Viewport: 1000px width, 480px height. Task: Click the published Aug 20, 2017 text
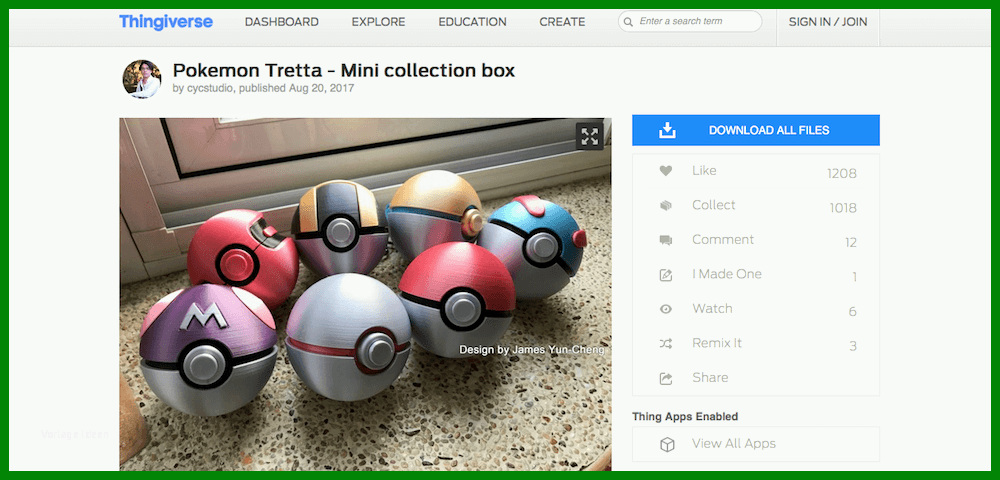297,89
